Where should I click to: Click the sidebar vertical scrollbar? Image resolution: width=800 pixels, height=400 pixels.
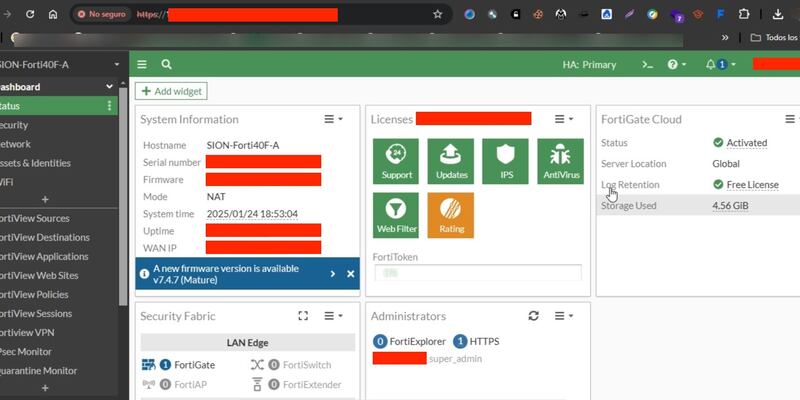123,196
